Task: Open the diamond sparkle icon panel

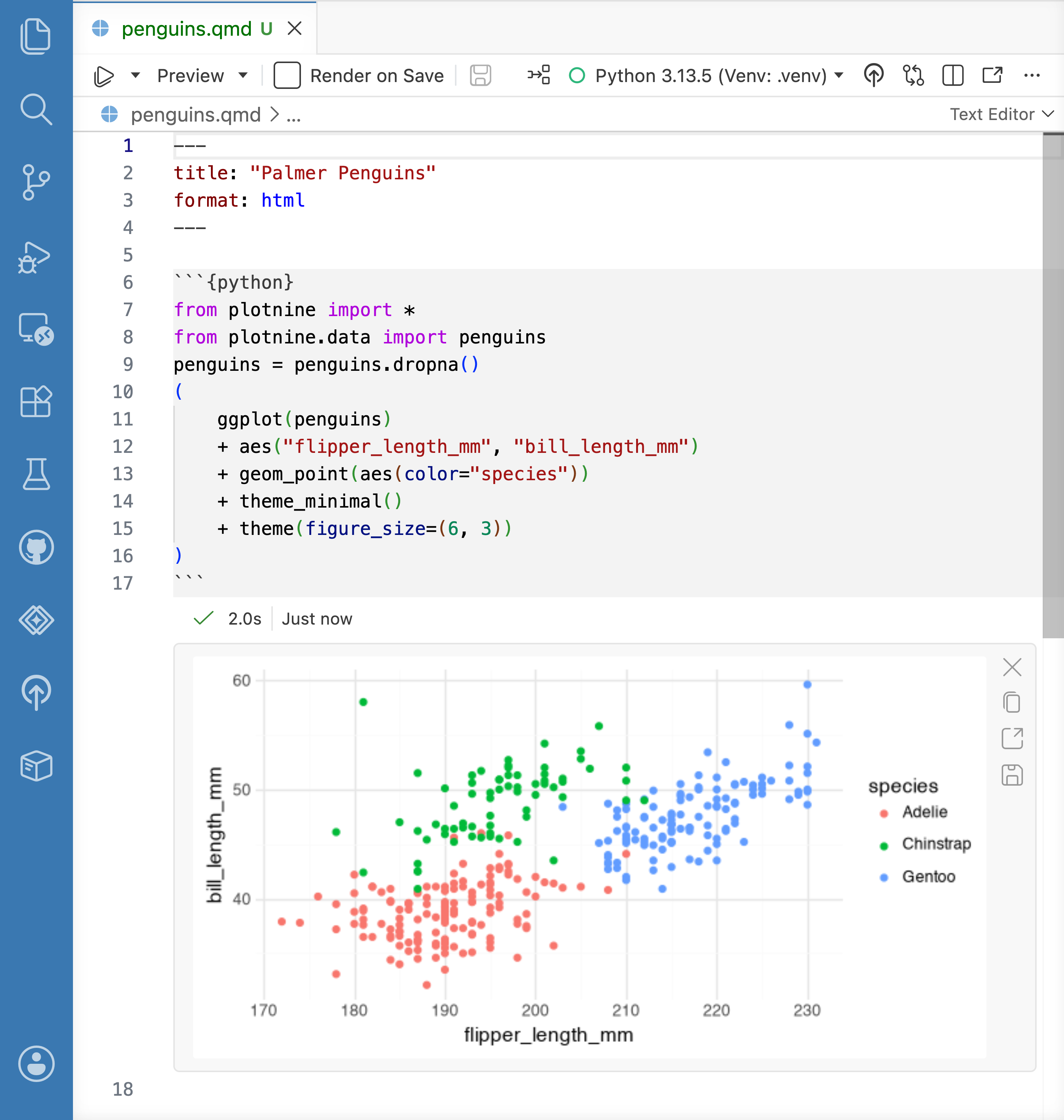Action: click(x=36, y=620)
